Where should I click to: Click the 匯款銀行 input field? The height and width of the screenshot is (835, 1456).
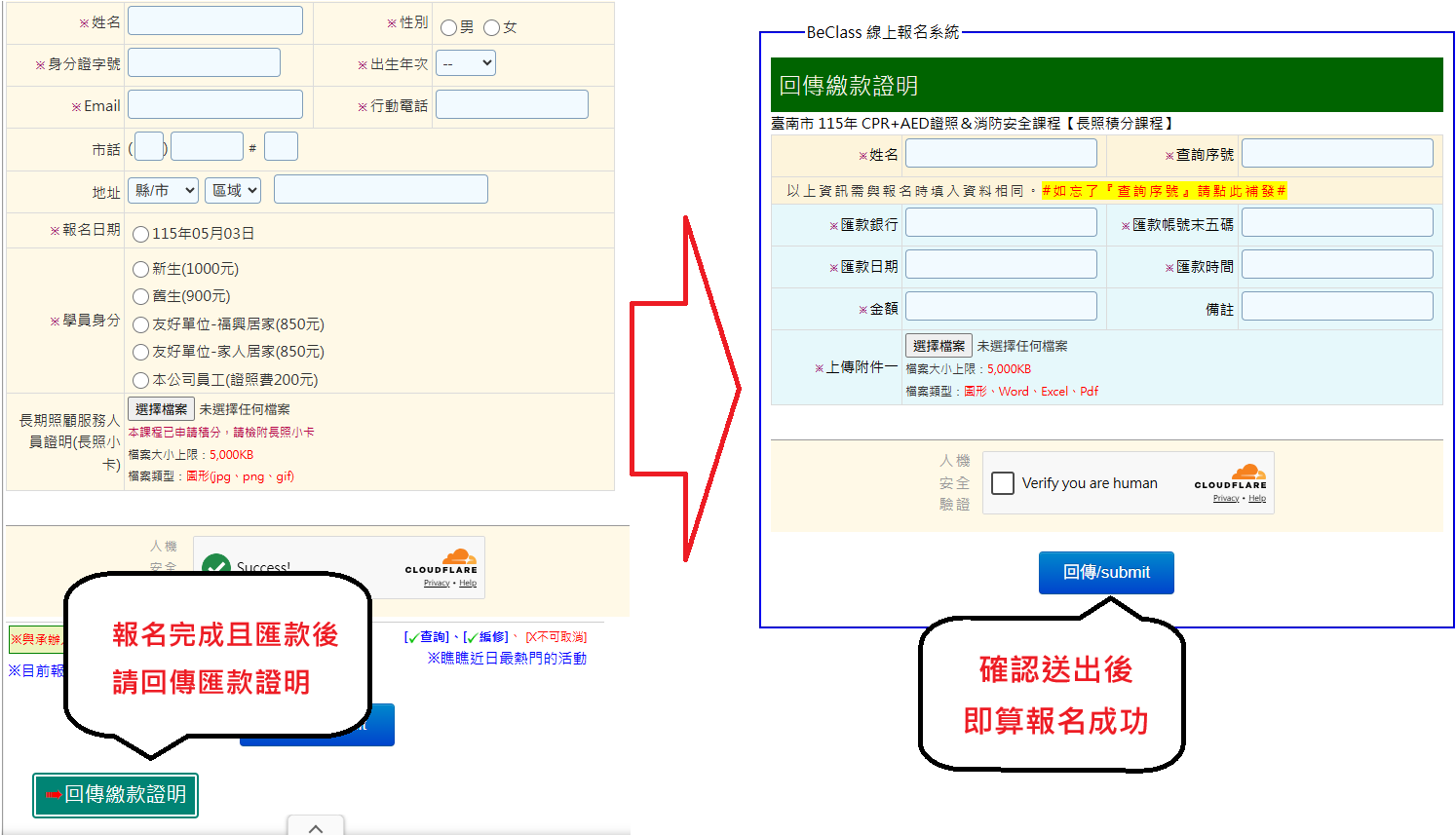[x=1001, y=223]
